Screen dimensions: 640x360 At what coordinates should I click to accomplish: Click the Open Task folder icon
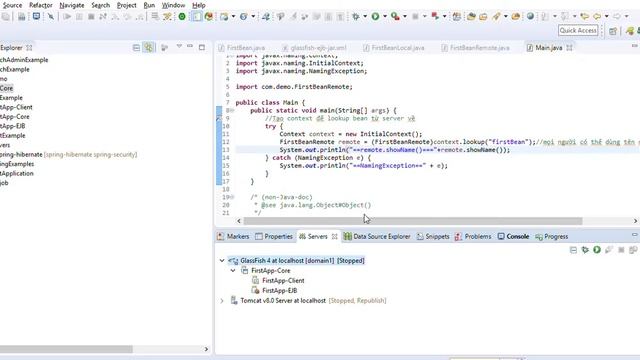point(484,17)
